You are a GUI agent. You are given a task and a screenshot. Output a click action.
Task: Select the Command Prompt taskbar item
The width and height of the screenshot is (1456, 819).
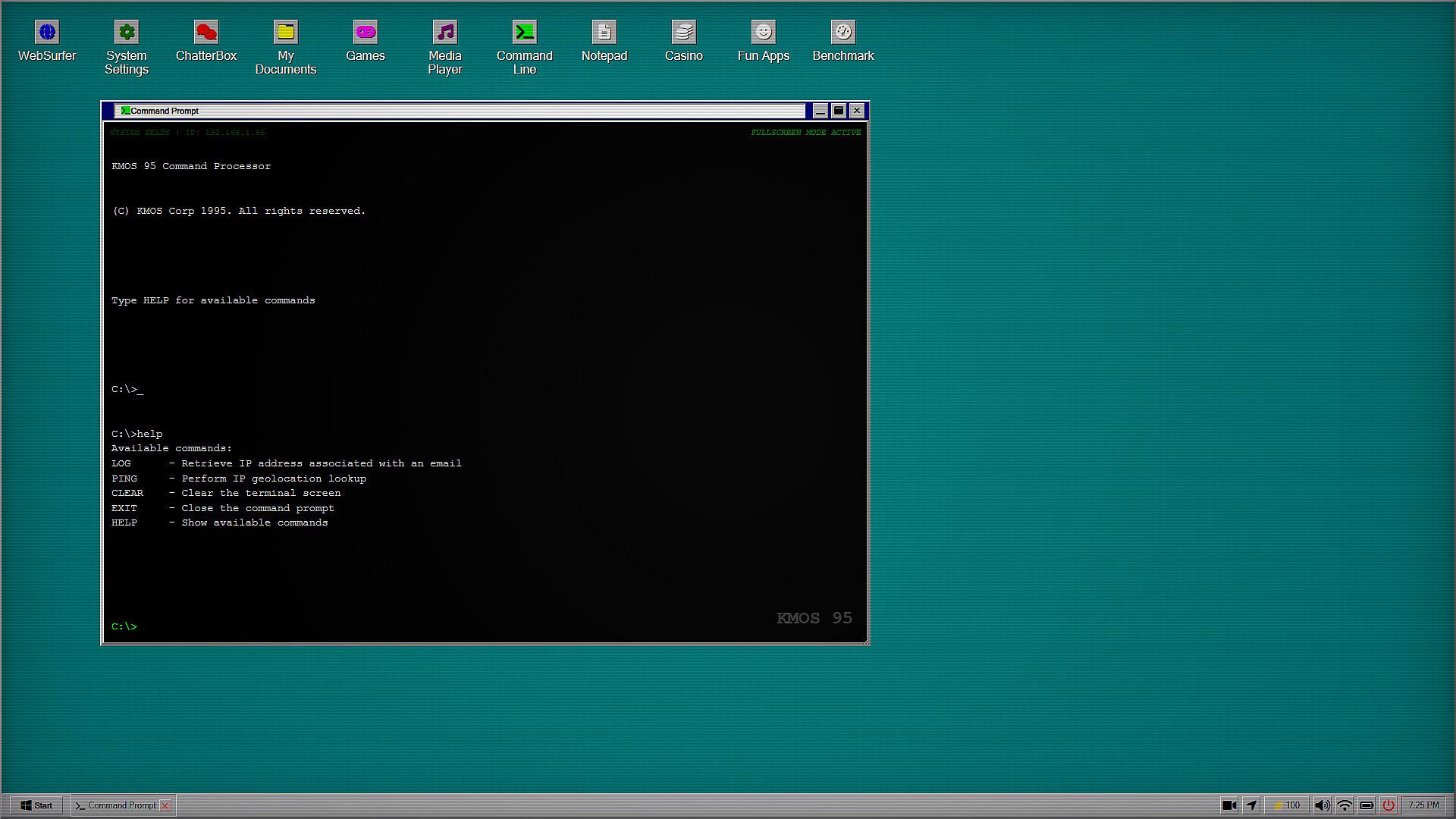118,805
